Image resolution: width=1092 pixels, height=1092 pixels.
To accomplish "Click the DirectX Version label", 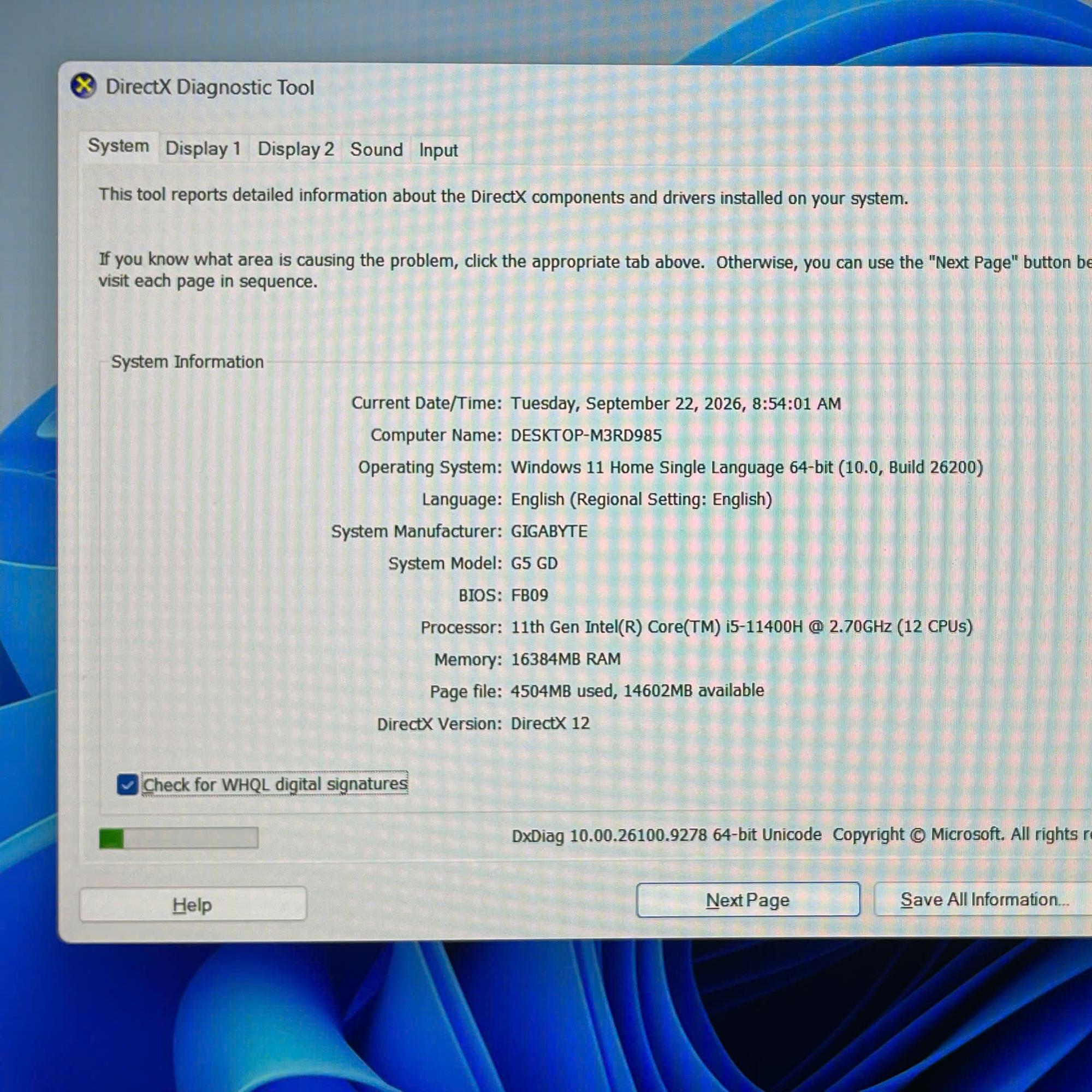I will [440, 724].
